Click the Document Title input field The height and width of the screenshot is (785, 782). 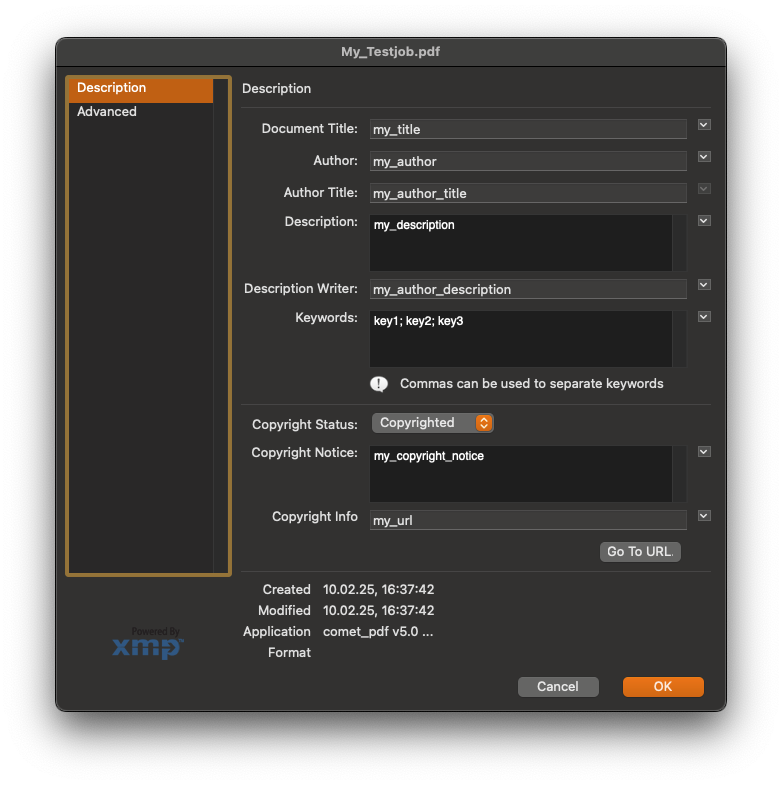click(528, 129)
